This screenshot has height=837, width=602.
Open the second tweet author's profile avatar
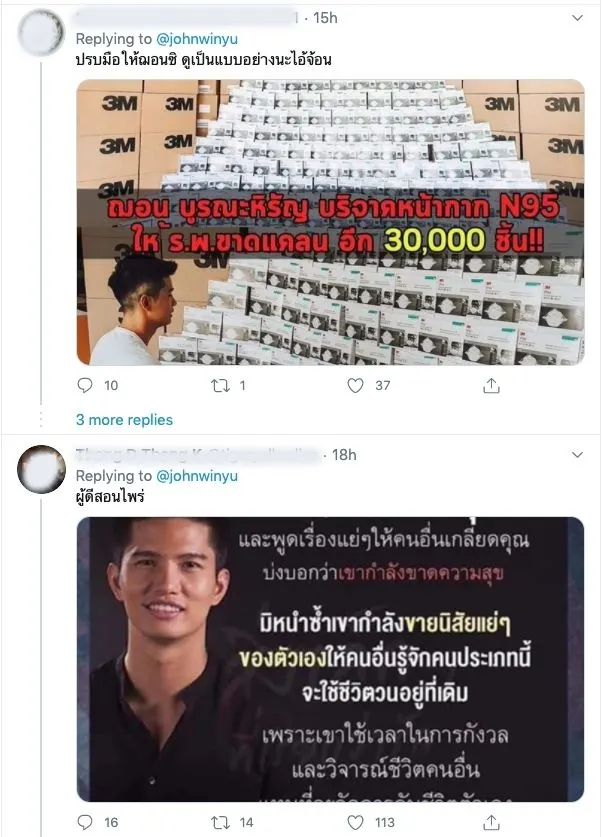tap(41, 469)
